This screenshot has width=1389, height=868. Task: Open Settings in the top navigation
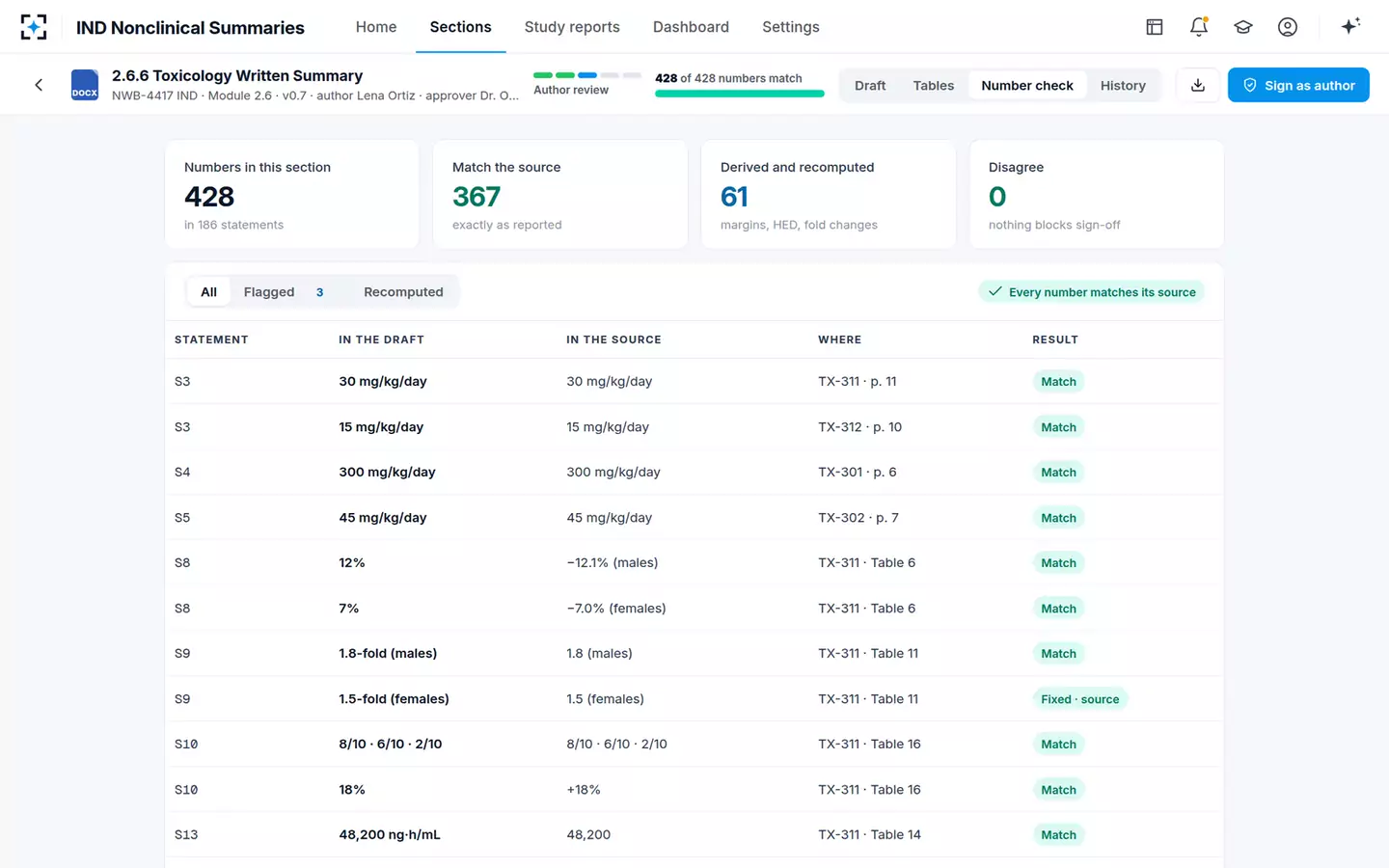(x=791, y=27)
